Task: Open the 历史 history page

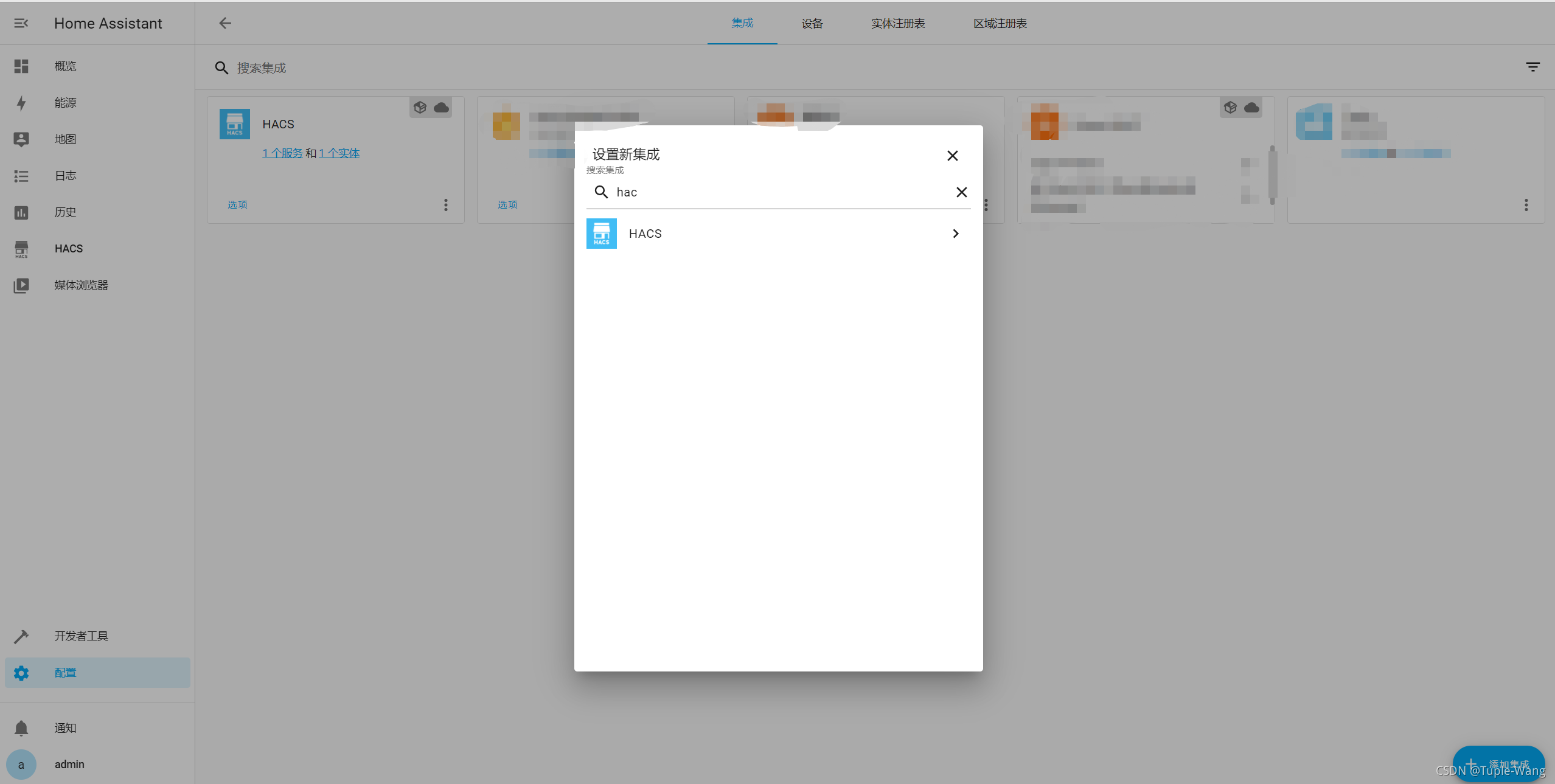Action: coord(65,212)
